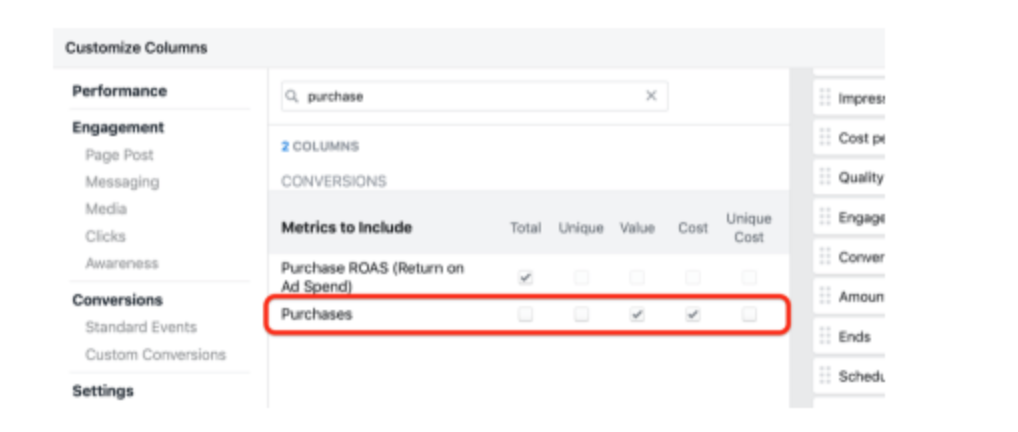The height and width of the screenshot is (432, 1018).
Task: Clear the purchase search text
Action: coord(651,96)
